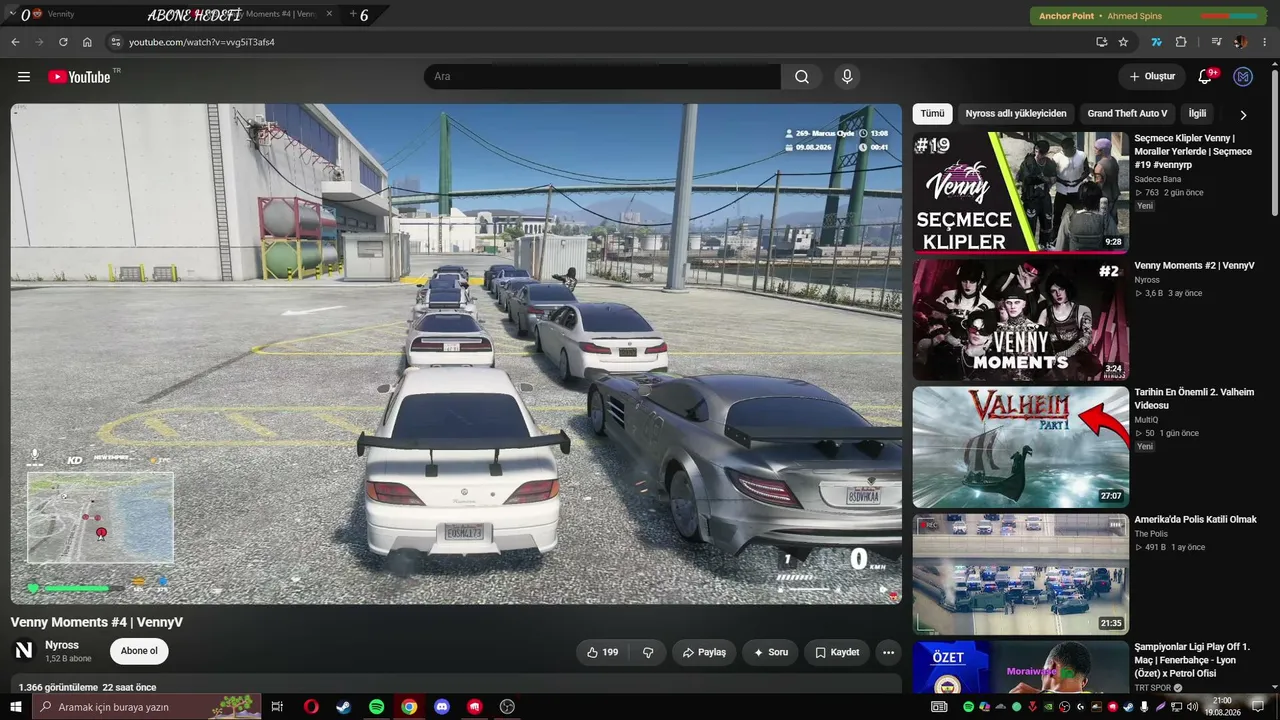Go back with the browser back arrow
This screenshot has width=1280, height=720.
pos(15,42)
